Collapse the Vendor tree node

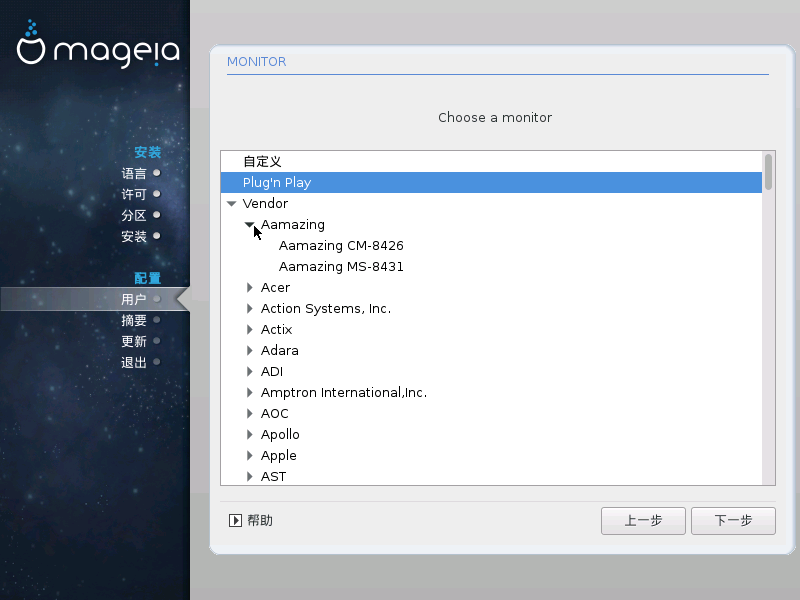pos(232,204)
